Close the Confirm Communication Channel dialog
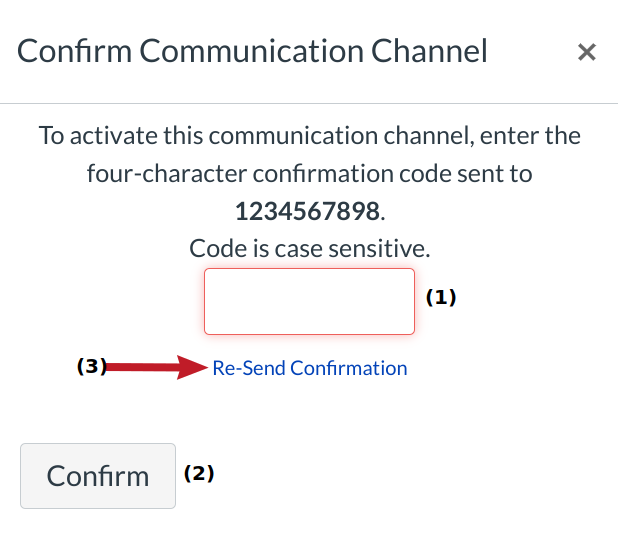 coord(587,52)
